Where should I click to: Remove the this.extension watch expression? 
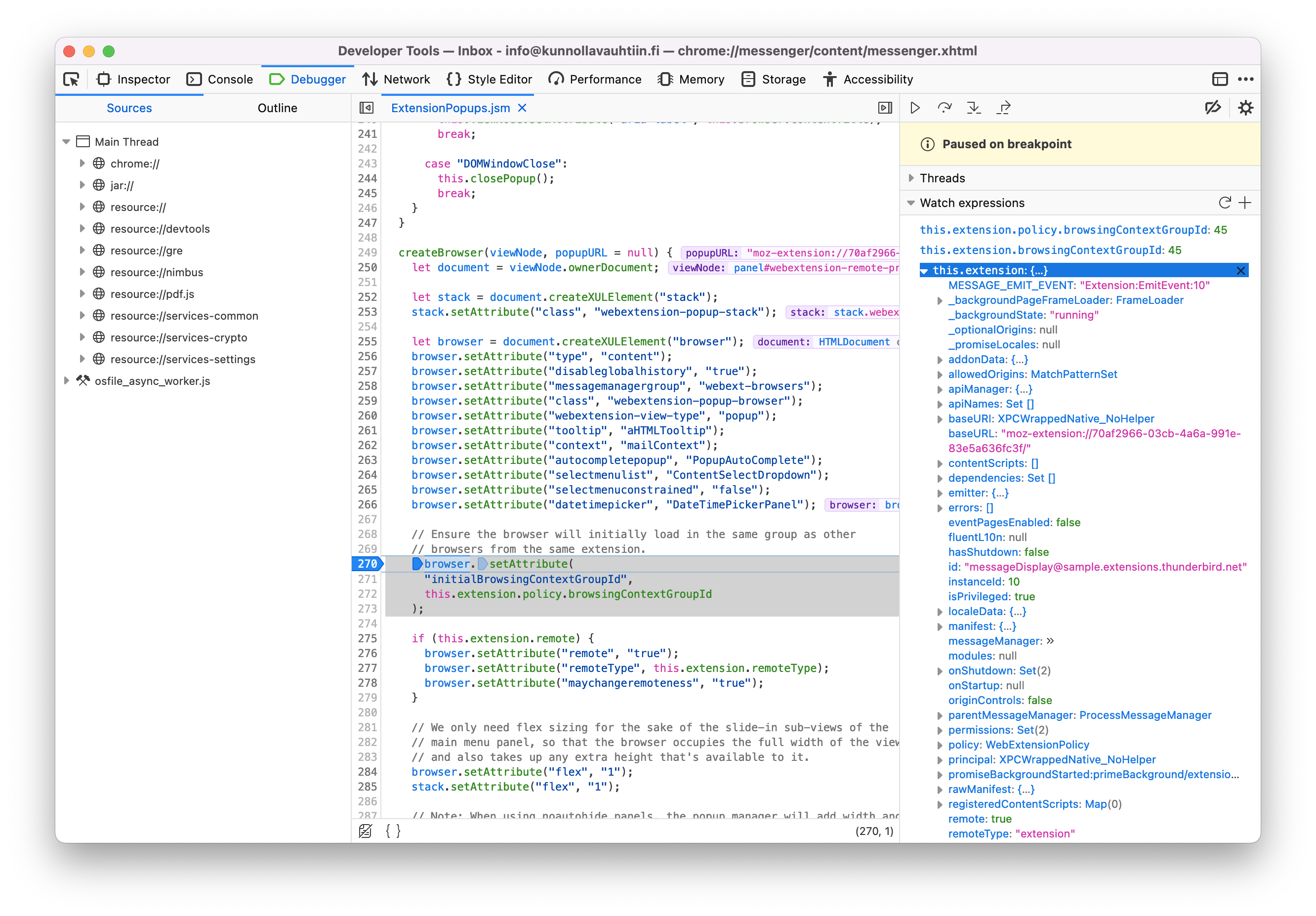tap(1240, 271)
